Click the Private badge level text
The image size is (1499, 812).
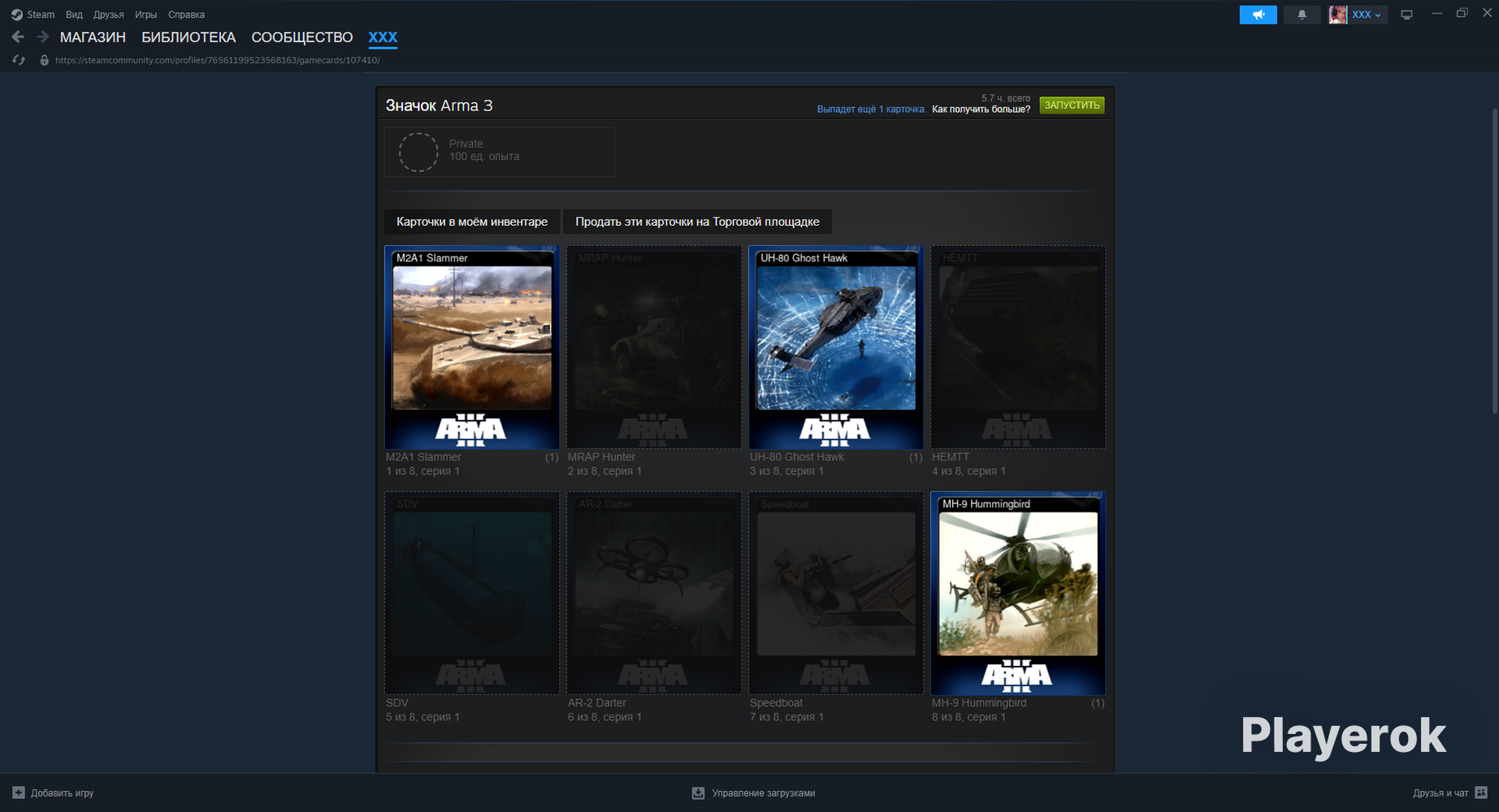coord(466,144)
